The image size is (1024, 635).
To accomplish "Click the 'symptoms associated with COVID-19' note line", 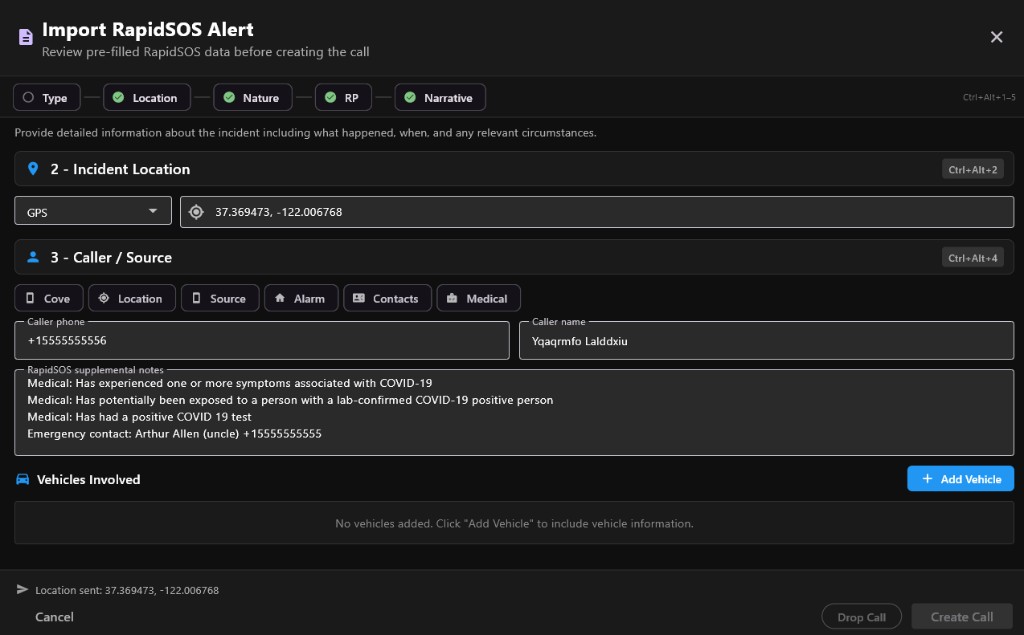I will 230,383.
